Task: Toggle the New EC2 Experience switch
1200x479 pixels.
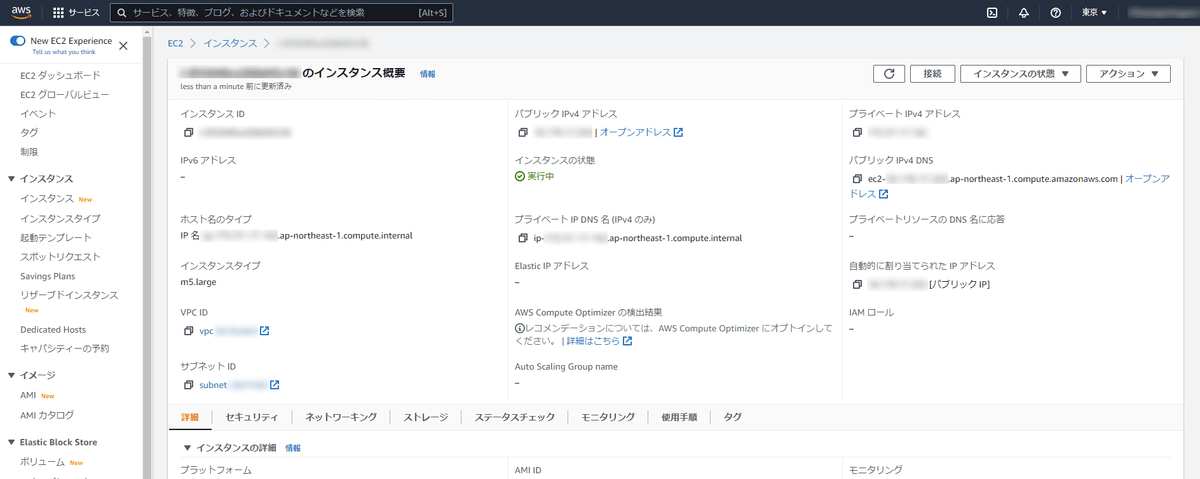Action: 17,42
